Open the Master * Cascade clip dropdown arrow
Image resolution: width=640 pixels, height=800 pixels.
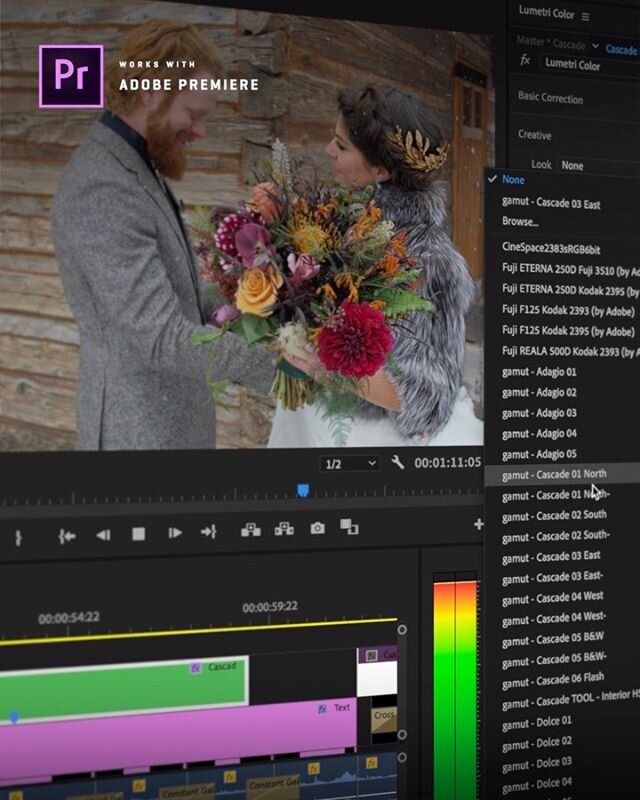595,46
